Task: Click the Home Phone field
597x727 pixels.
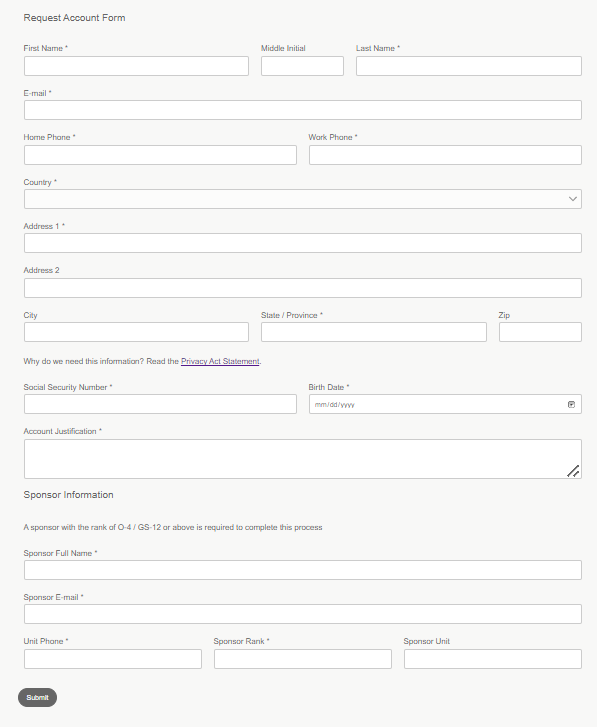Action: [x=160, y=155]
